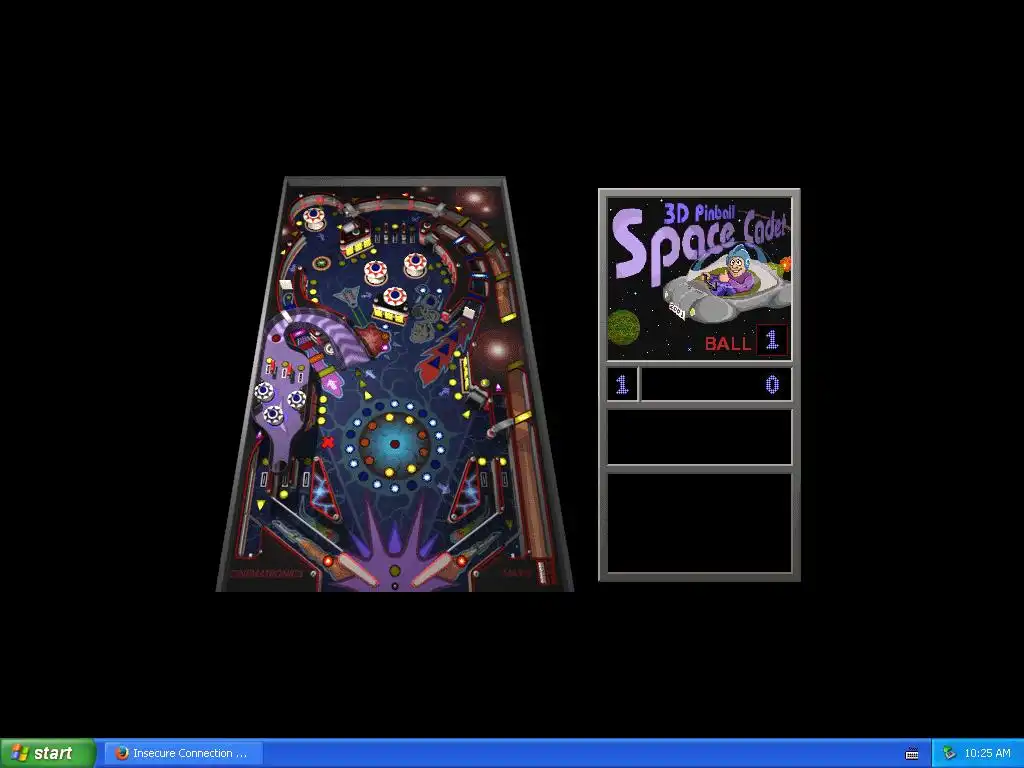Click the BALL label in the info panel
The width and height of the screenshot is (1024, 768).
pos(728,344)
